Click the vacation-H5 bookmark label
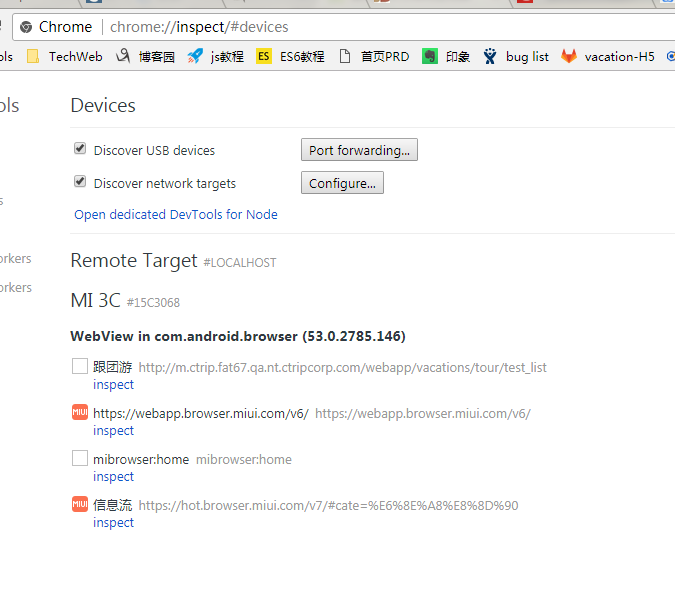Viewport: 675px width, 607px height. (619, 56)
